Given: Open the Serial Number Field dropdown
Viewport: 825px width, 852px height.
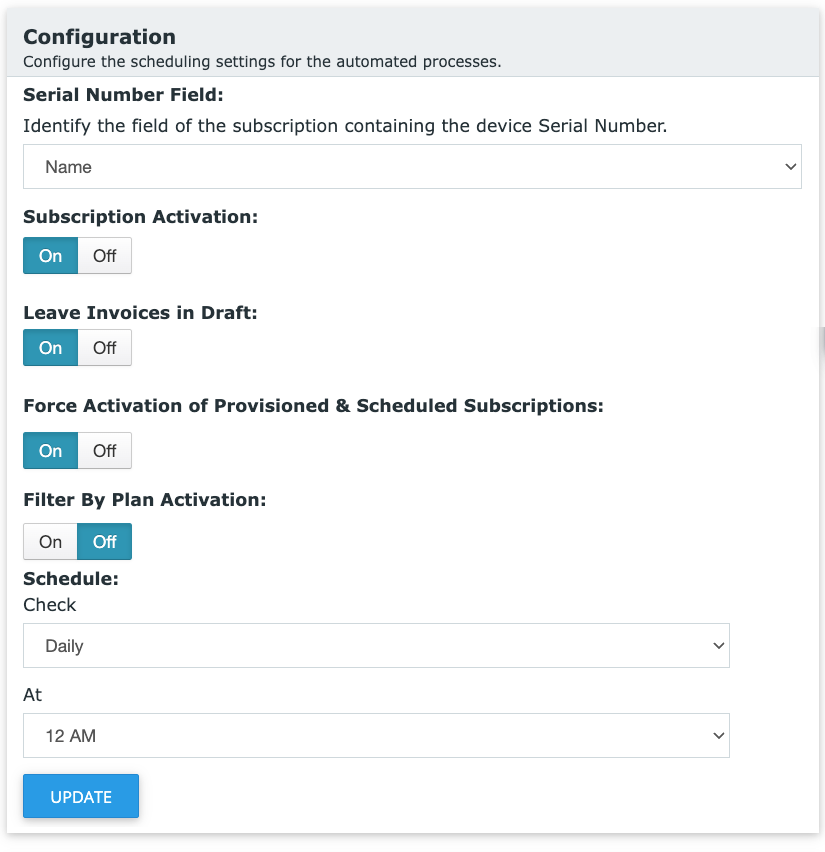Looking at the screenshot, I should [x=412, y=167].
